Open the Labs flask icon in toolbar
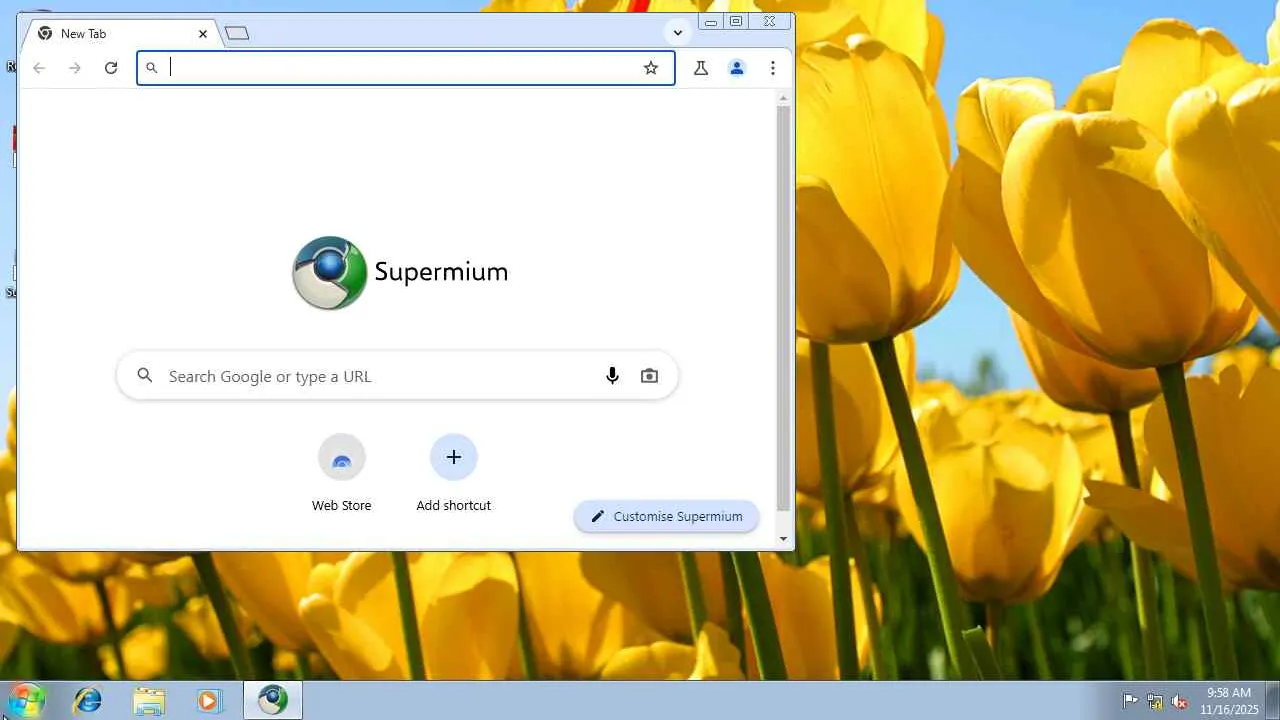The width and height of the screenshot is (1280, 720). coord(701,68)
